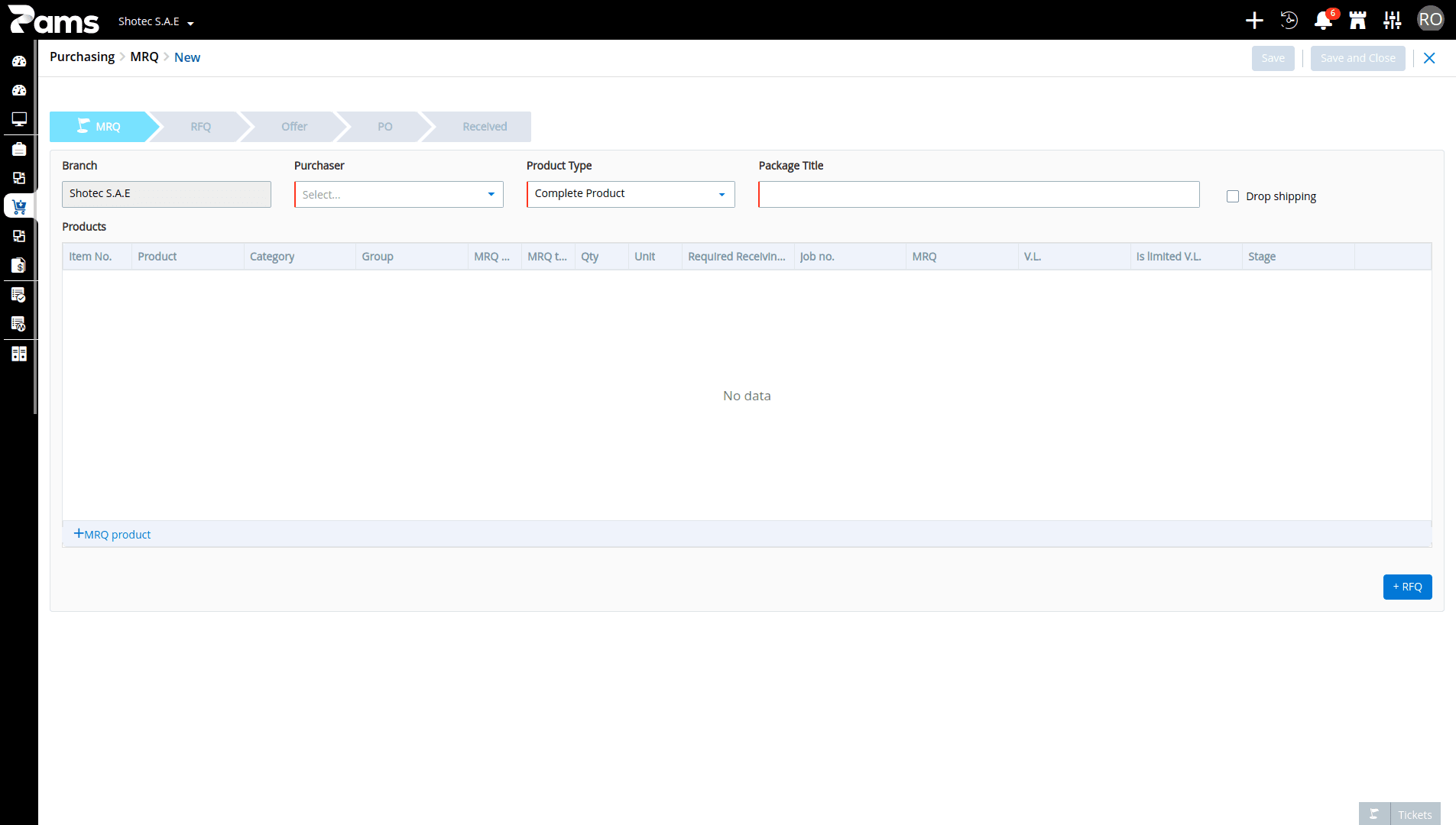Viewport: 1456px width, 825px height.
Task: Open the recent history clock icon
Action: click(1289, 21)
